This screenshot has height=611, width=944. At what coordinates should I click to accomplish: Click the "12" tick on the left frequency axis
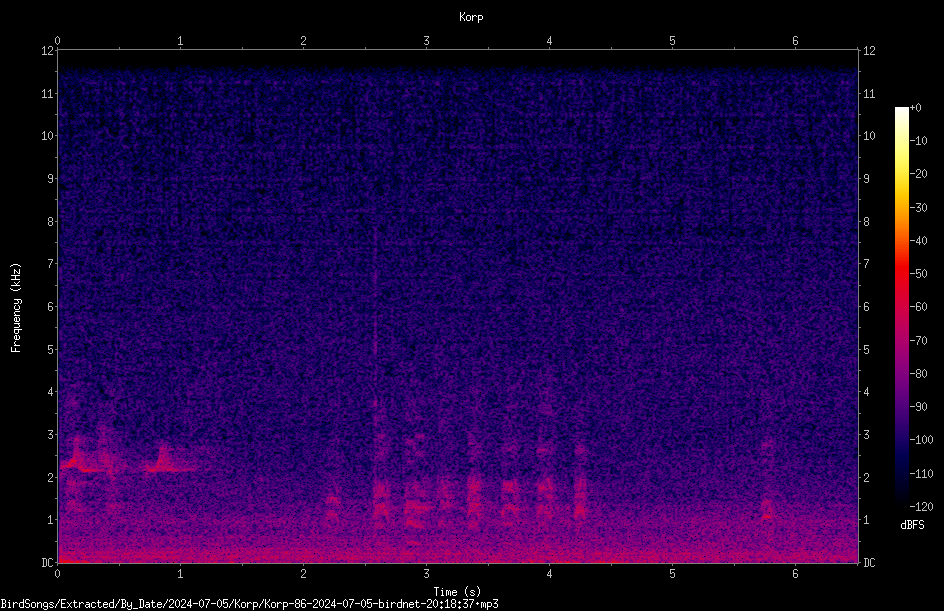tap(47, 51)
